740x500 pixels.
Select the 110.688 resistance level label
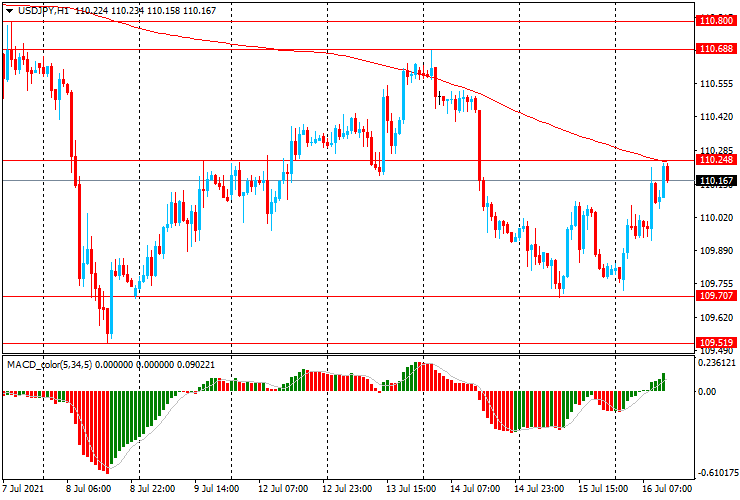(716, 49)
